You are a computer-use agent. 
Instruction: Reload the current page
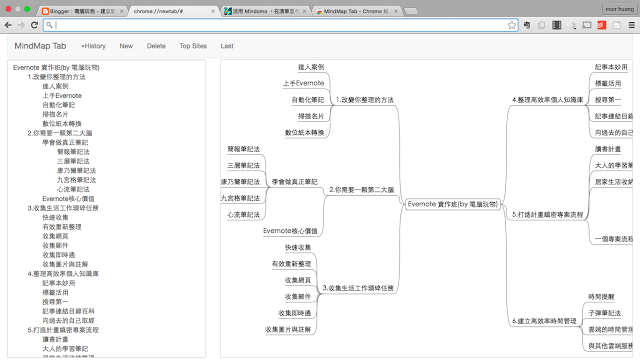click(35, 25)
